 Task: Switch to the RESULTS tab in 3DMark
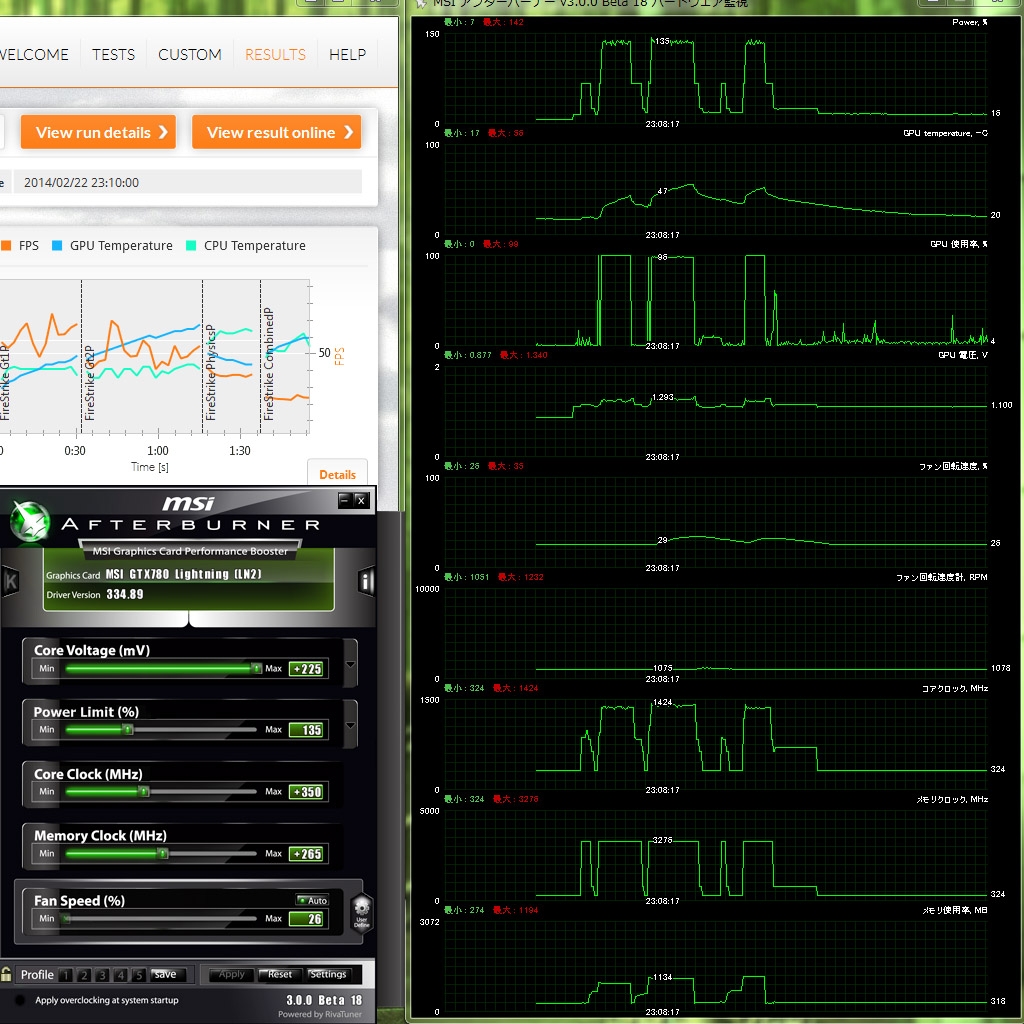click(x=275, y=54)
